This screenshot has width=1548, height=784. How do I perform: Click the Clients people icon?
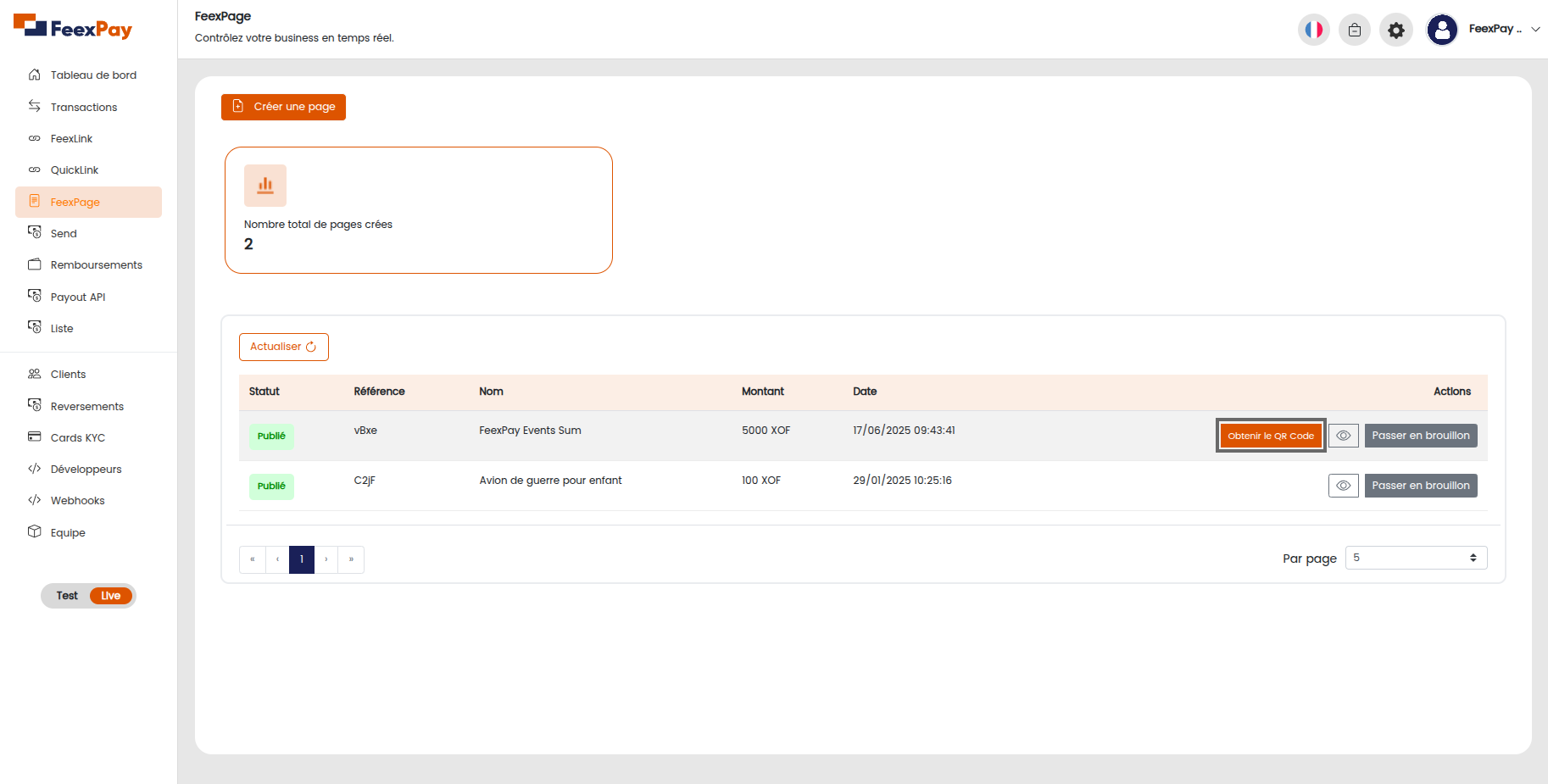click(x=35, y=374)
